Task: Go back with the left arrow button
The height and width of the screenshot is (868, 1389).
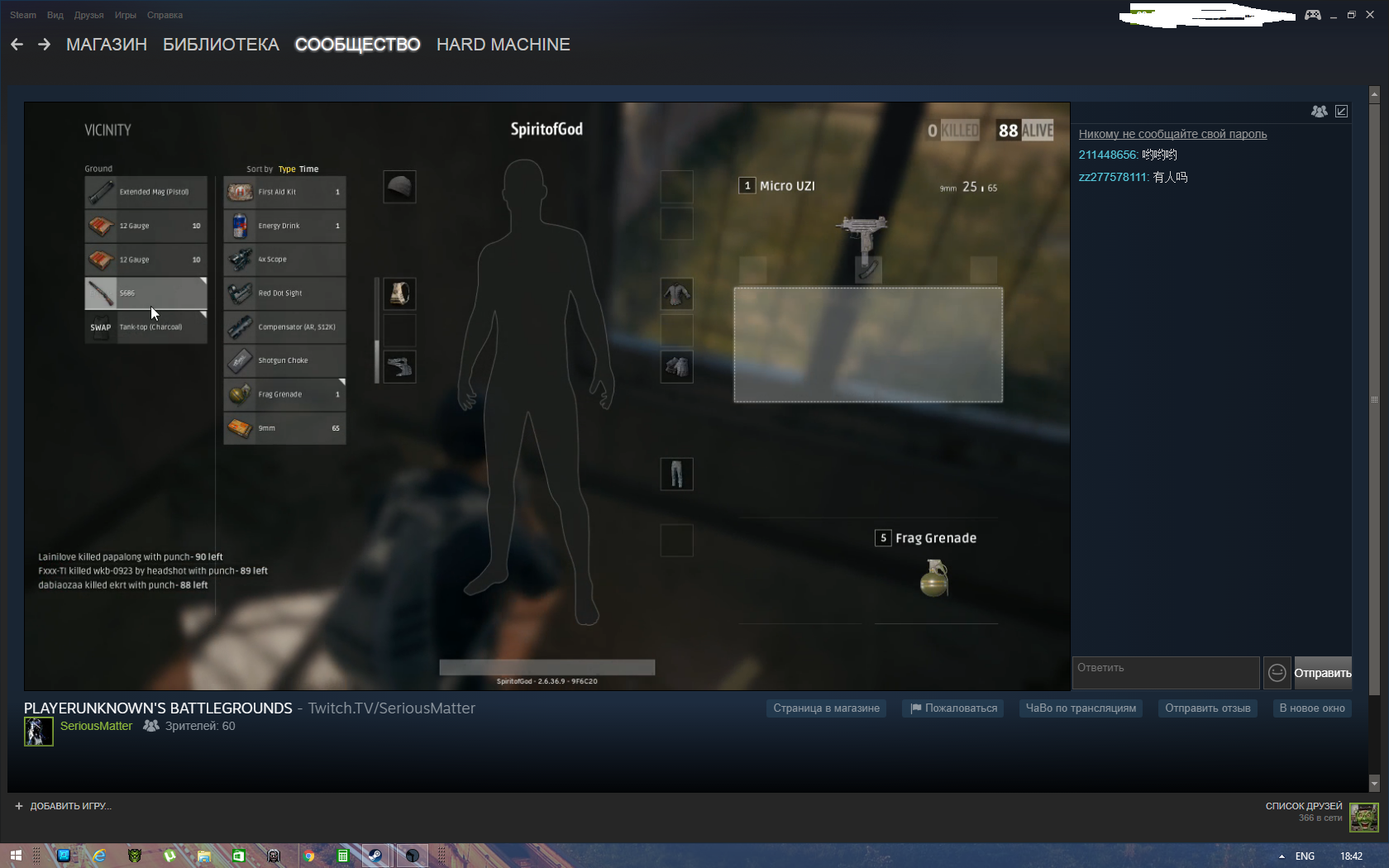Action: click(17, 45)
